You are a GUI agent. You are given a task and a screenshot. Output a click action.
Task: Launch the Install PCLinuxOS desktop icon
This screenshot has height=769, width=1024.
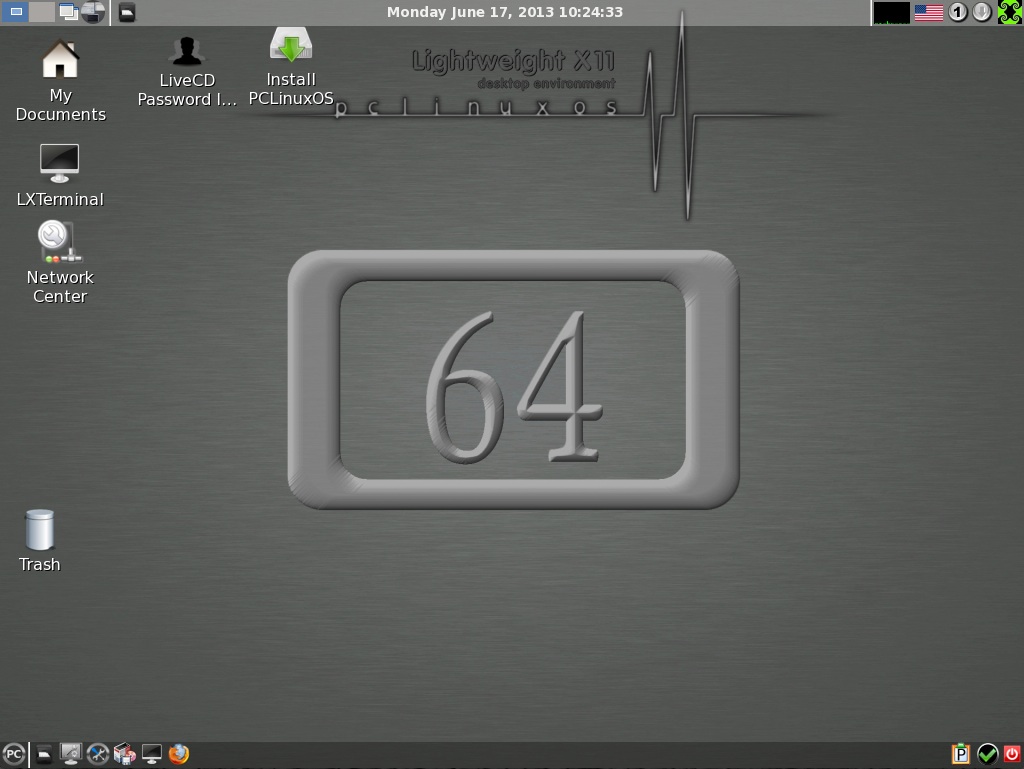click(x=291, y=67)
